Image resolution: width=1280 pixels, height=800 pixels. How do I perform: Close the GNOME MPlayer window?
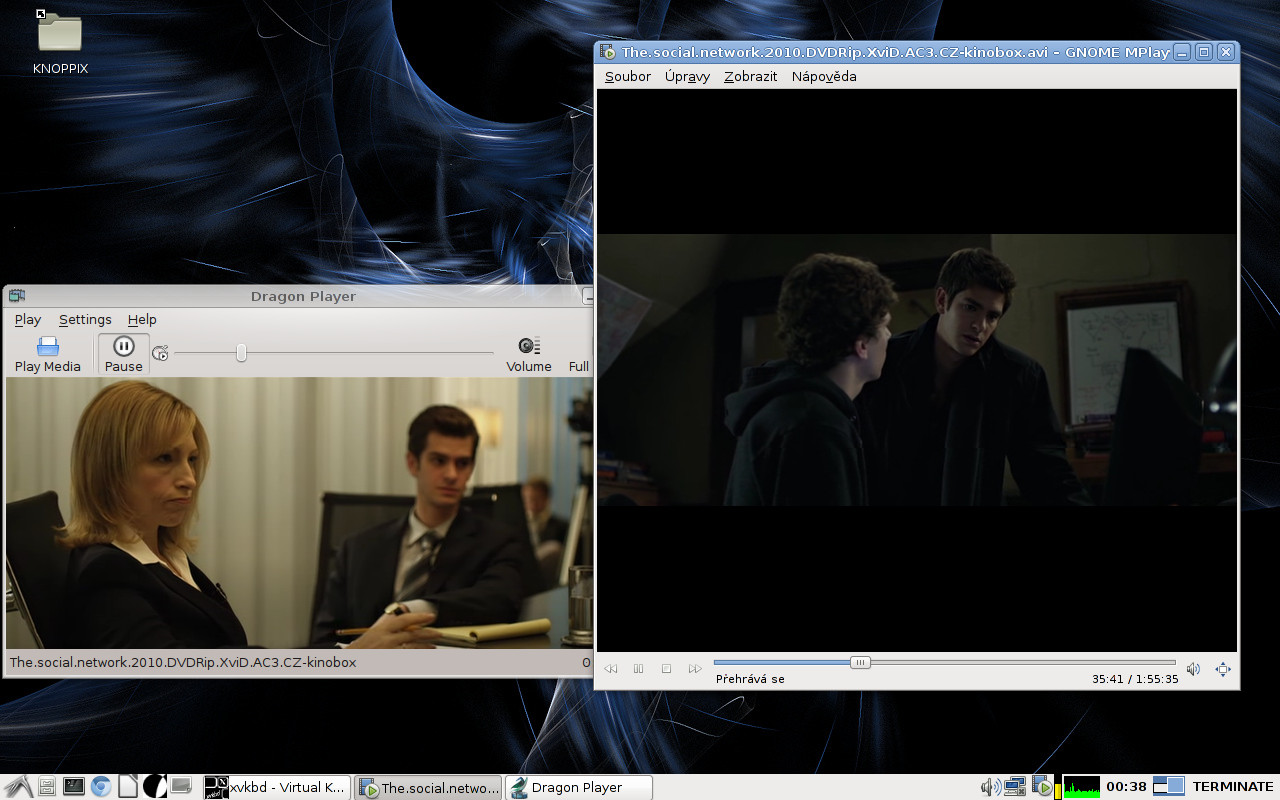pyautogui.click(x=1226, y=52)
